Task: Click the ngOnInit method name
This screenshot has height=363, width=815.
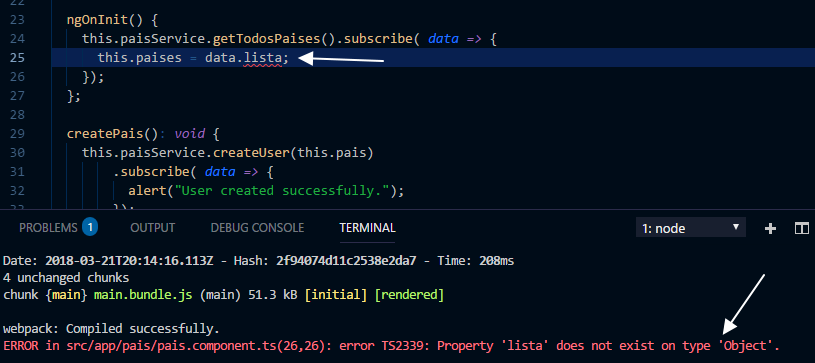Action: (97, 20)
